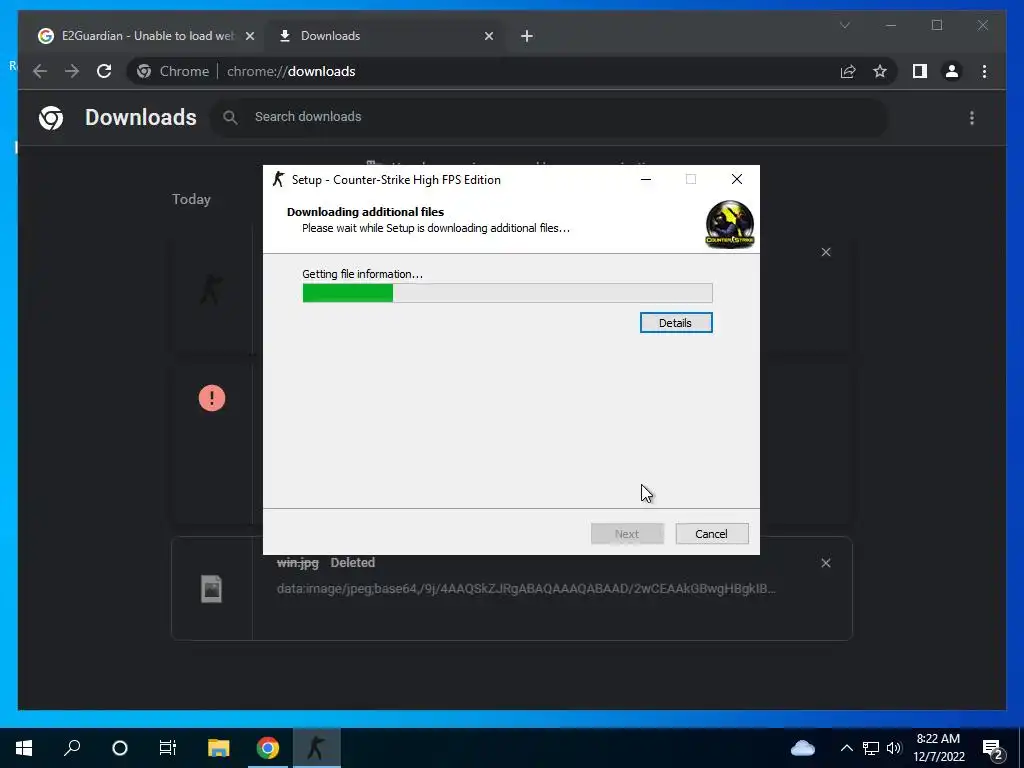Click setup dialog title bar icon
Viewport: 1024px width, 768px height.
(279, 180)
